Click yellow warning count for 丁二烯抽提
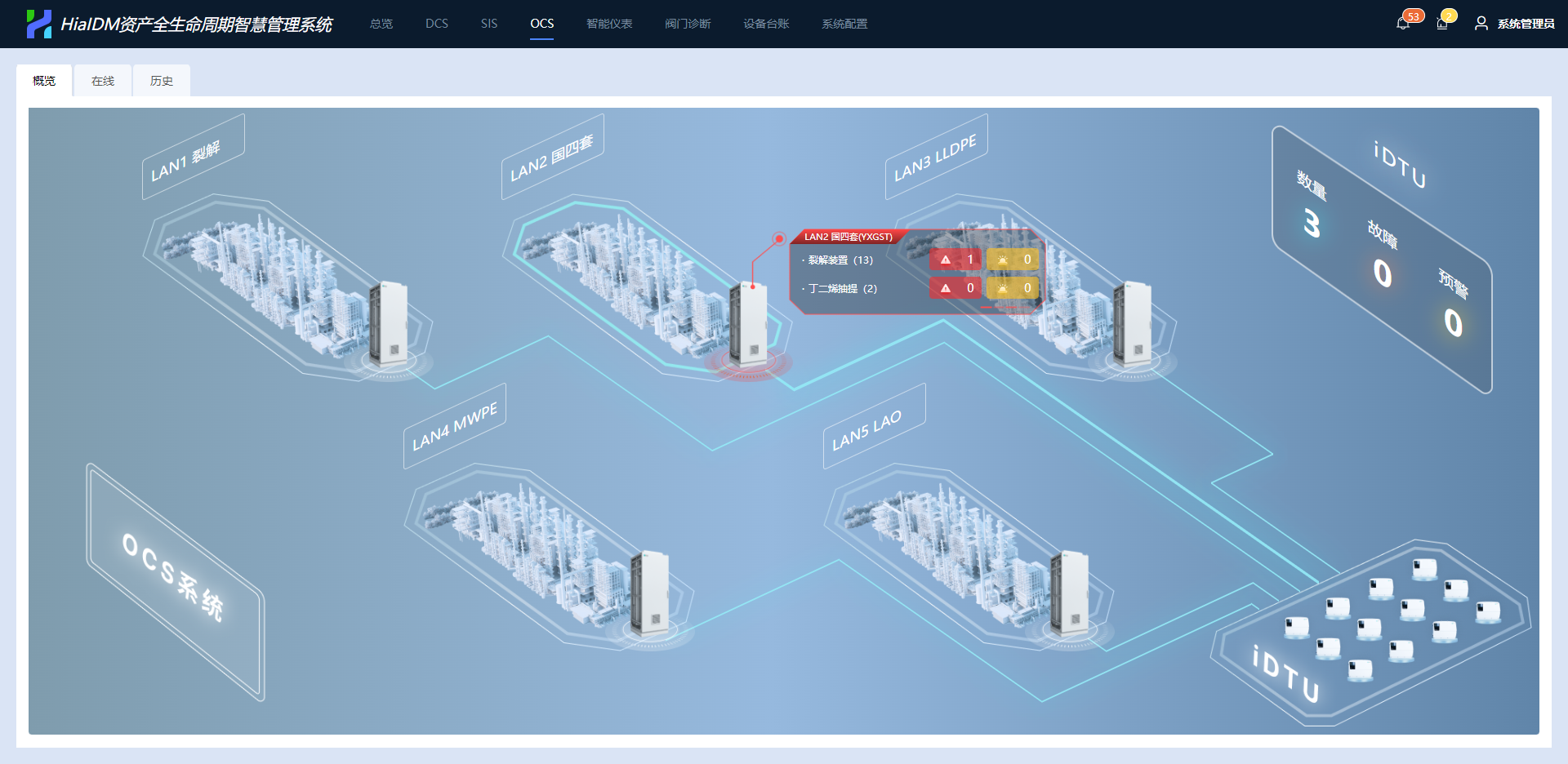This screenshot has height=764, width=1568. click(x=1013, y=288)
